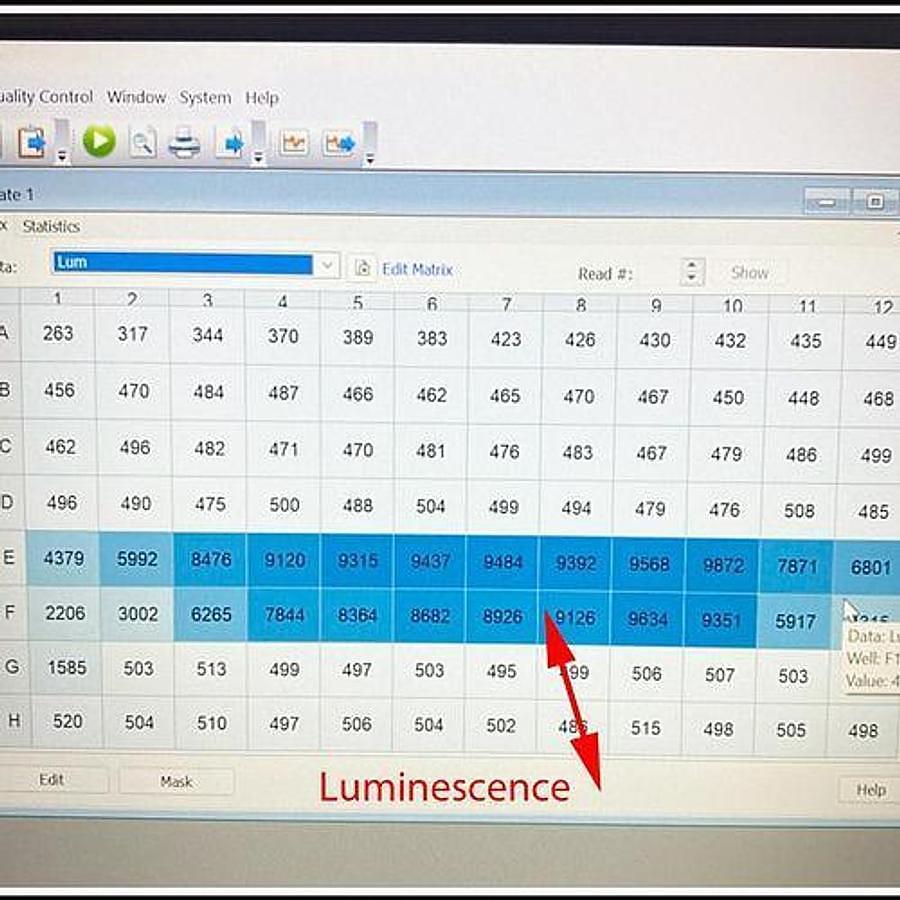Image resolution: width=900 pixels, height=900 pixels.
Task: Open the print preview magnifier icon
Action: 143,143
